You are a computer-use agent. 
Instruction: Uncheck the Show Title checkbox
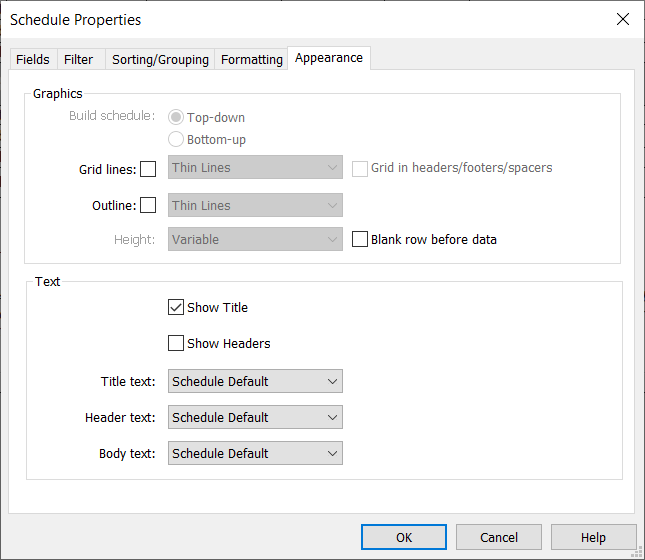pos(177,308)
